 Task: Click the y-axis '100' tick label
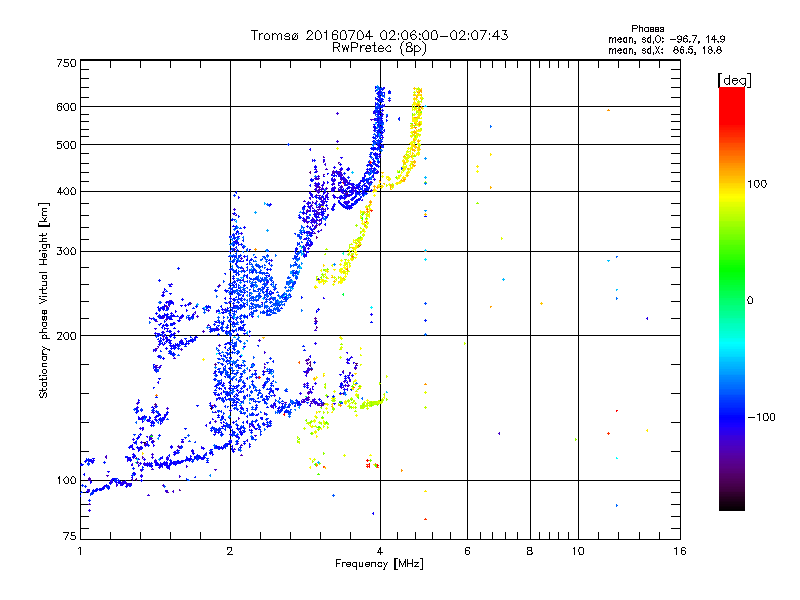tap(67, 481)
